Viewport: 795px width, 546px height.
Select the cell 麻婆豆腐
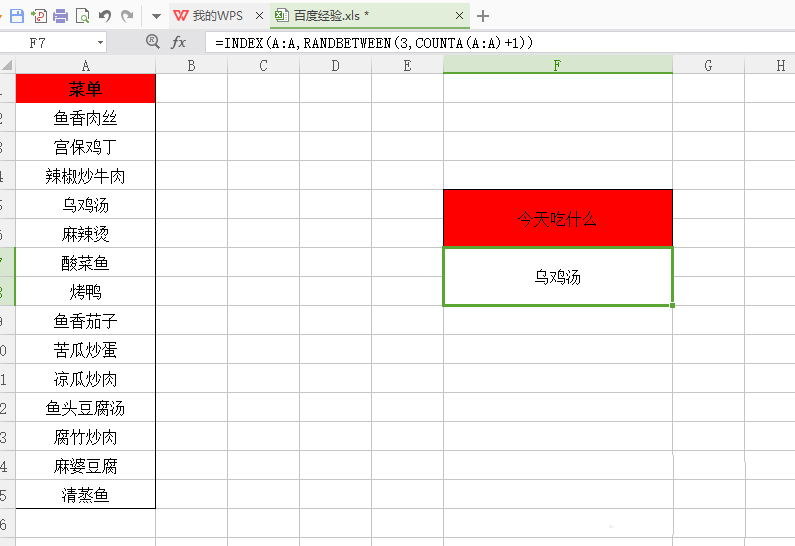[x=86, y=465]
